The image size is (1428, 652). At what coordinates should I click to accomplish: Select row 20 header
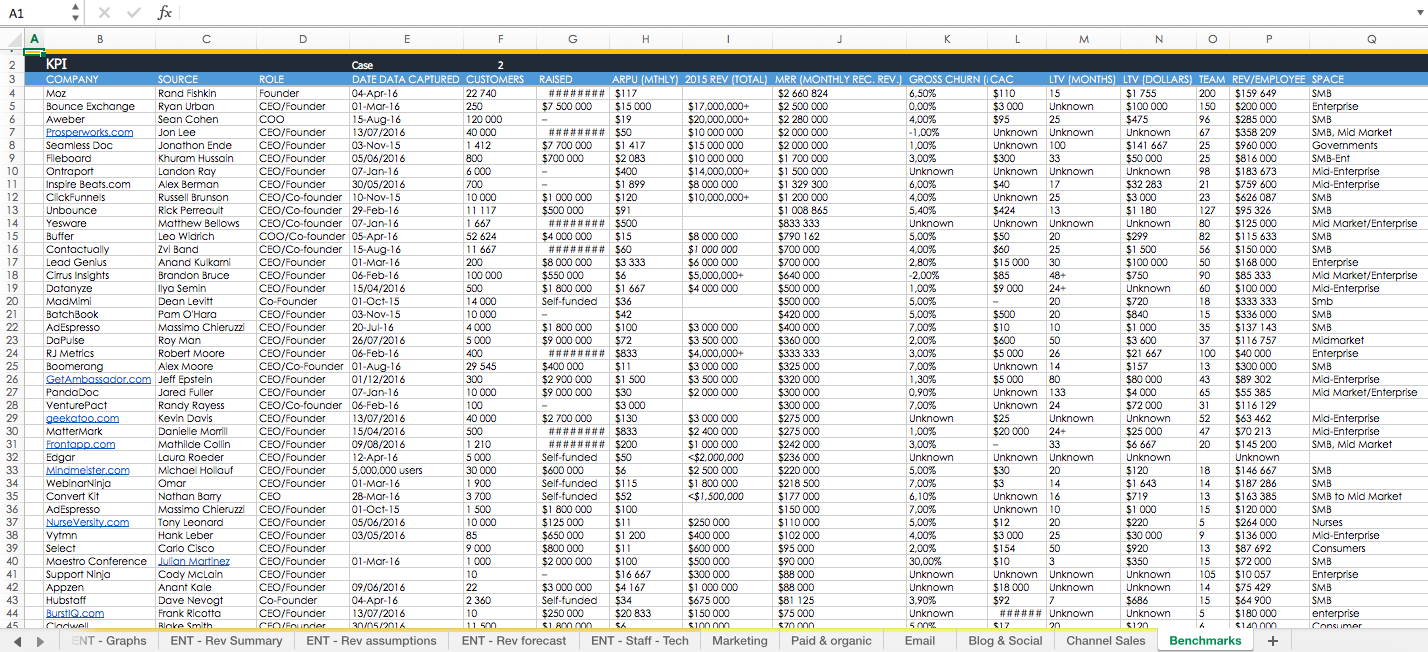pyautogui.click(x=11, y=301)
